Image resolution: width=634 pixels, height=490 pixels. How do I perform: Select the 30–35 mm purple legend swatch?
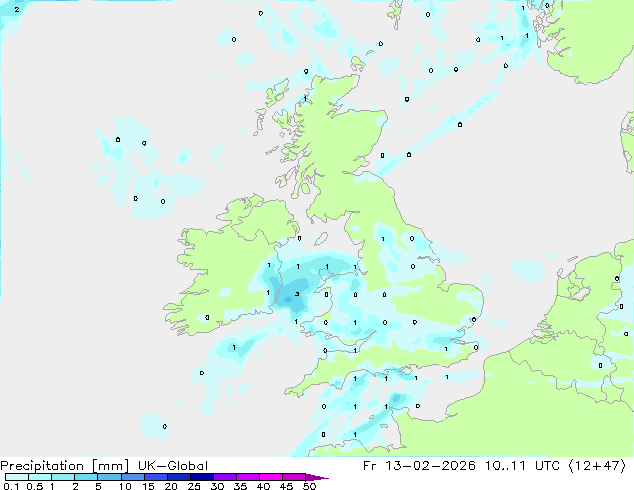[x=224, y=477]
